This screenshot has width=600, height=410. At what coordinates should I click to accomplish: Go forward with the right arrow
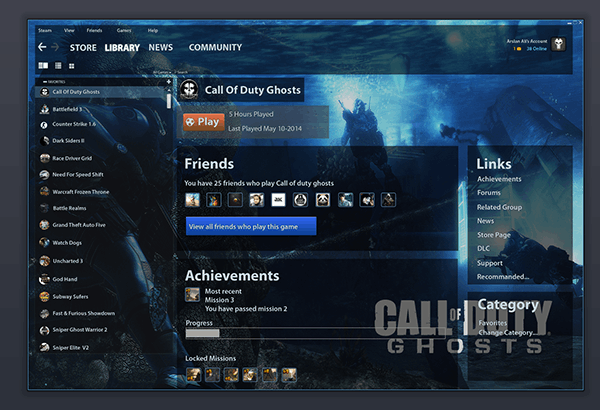coord(55,47)
